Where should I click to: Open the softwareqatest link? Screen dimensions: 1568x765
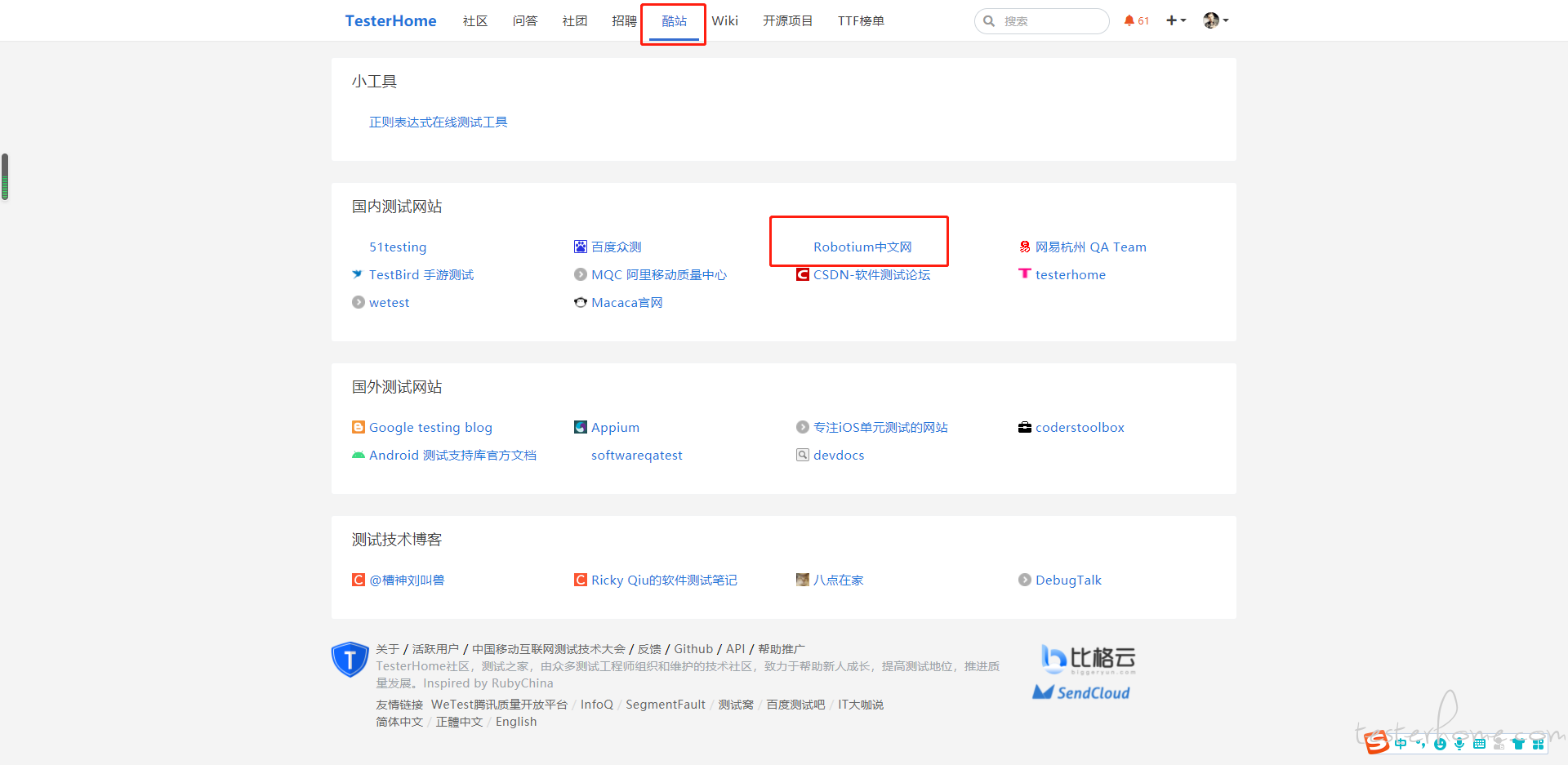point(637,455)
